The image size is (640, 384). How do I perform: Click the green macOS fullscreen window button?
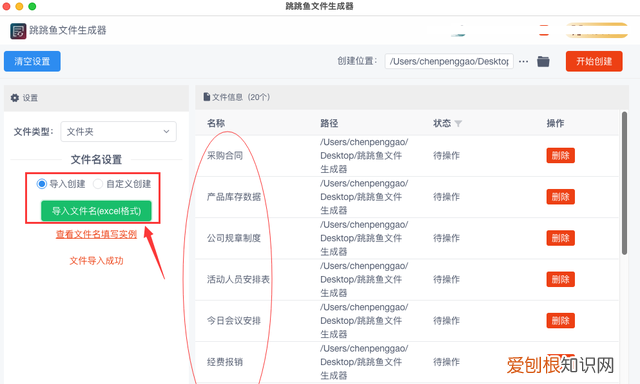(32, 6)
